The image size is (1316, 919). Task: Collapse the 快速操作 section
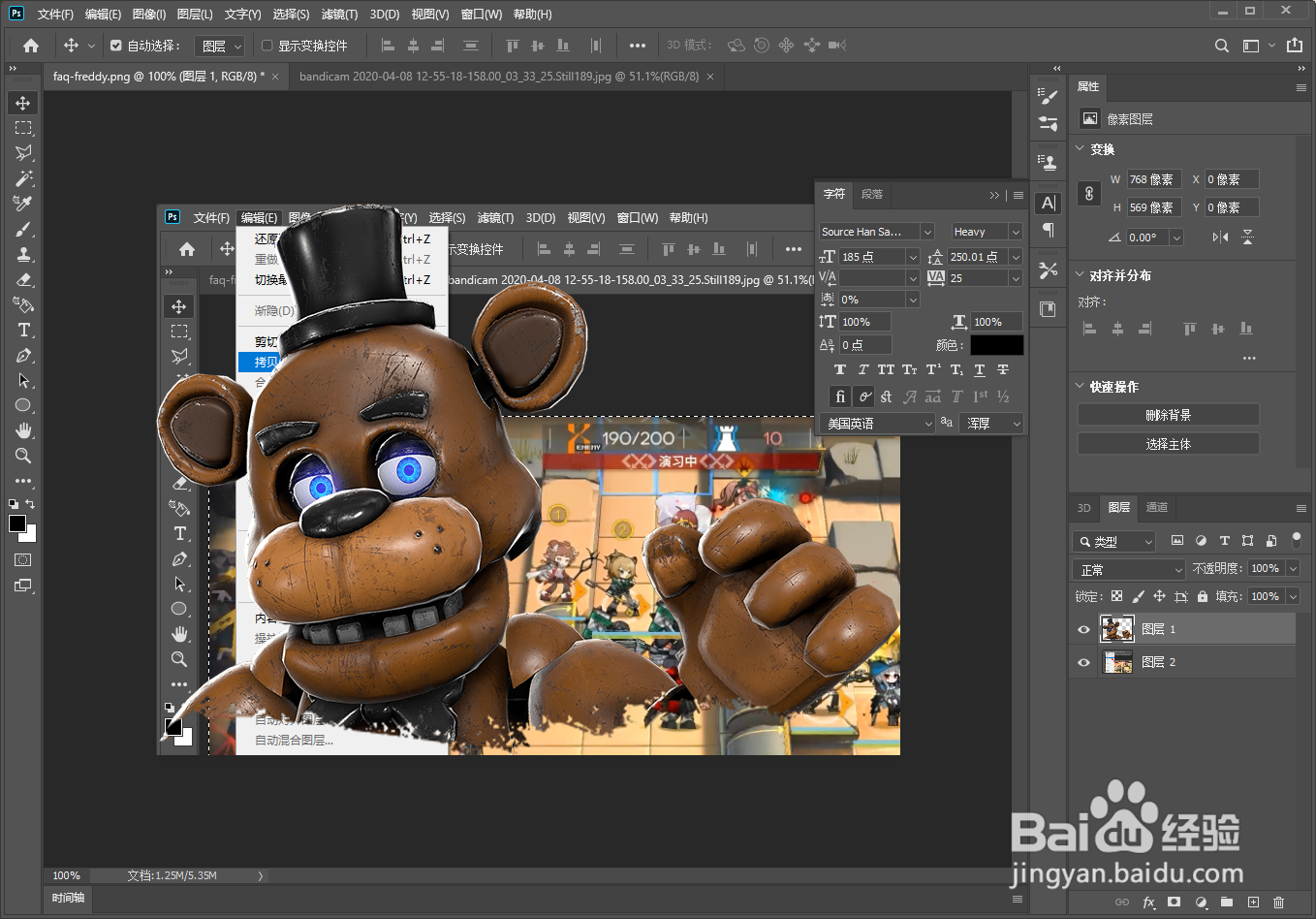pyautogui.click(x=1081, y=386)
